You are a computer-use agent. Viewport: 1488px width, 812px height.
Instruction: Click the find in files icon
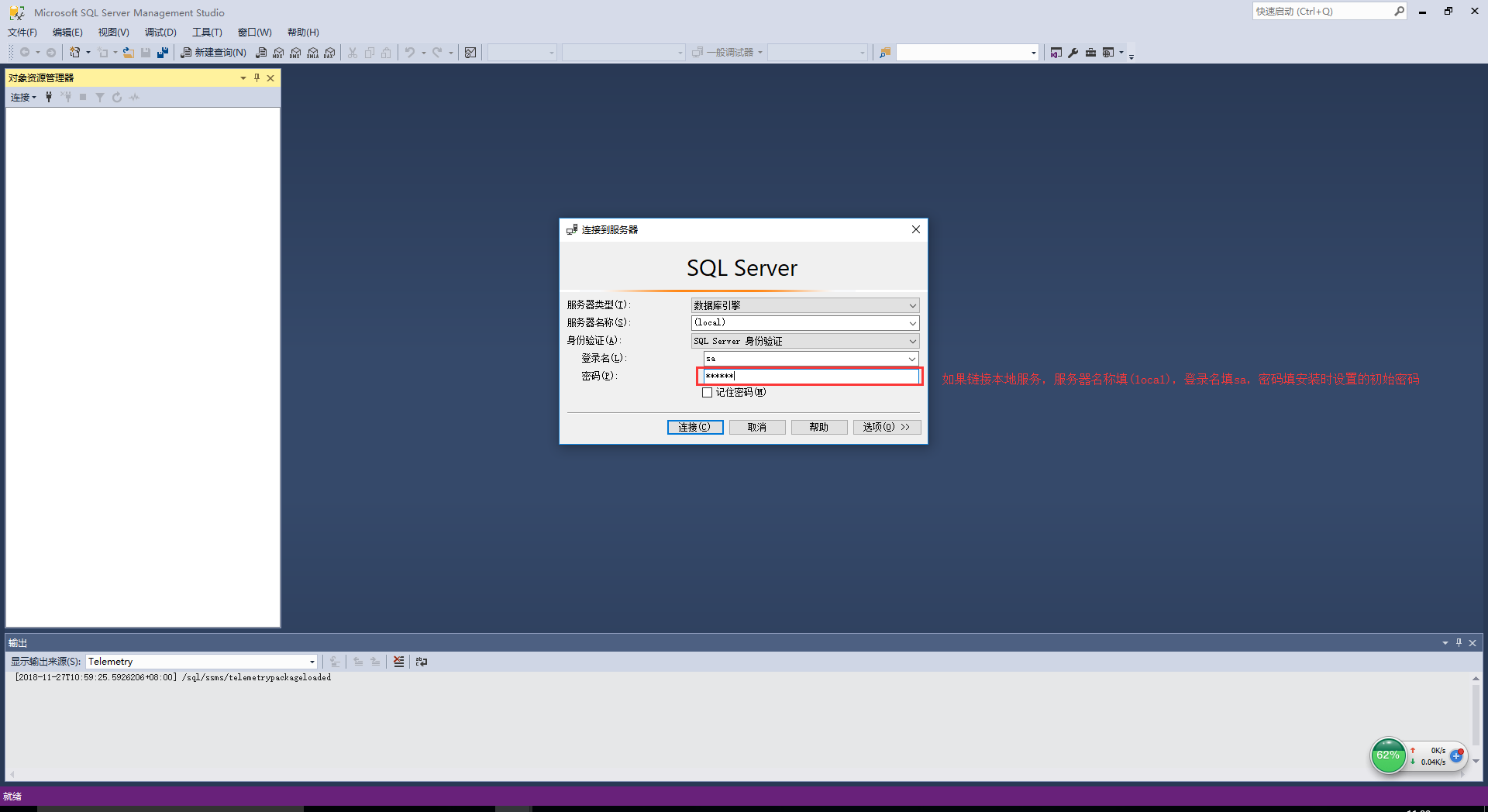pyautogui.click(x=885, y=53)
